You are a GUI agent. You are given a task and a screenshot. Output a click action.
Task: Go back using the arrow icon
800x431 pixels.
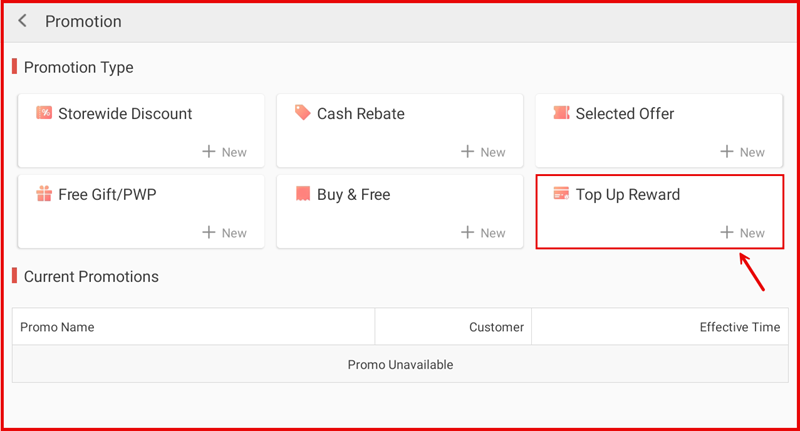tap(23, 21)
